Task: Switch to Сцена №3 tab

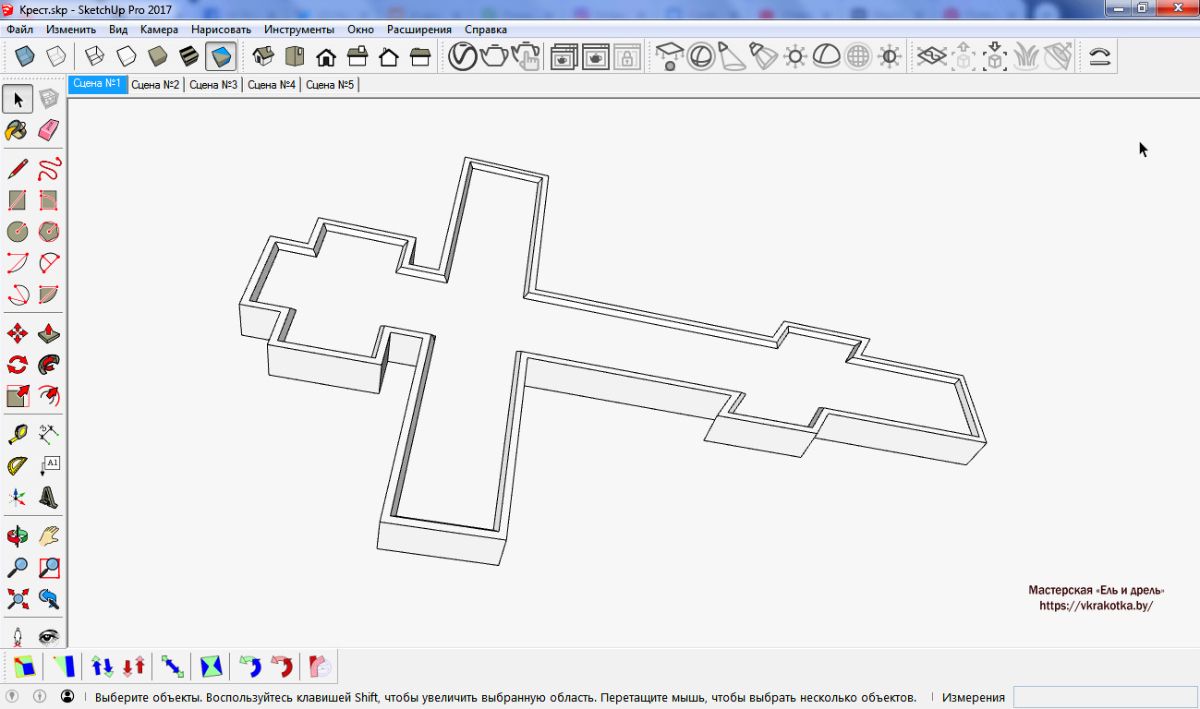Action: point(213,85)
